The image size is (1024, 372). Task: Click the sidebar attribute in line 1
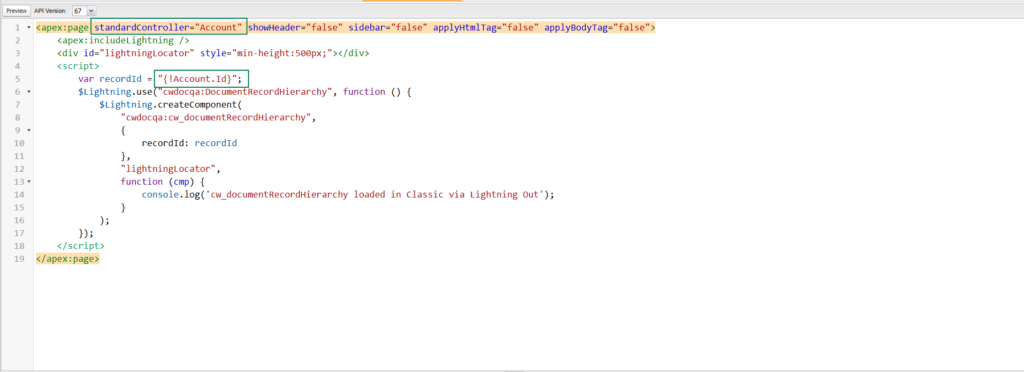coord(366,28)
